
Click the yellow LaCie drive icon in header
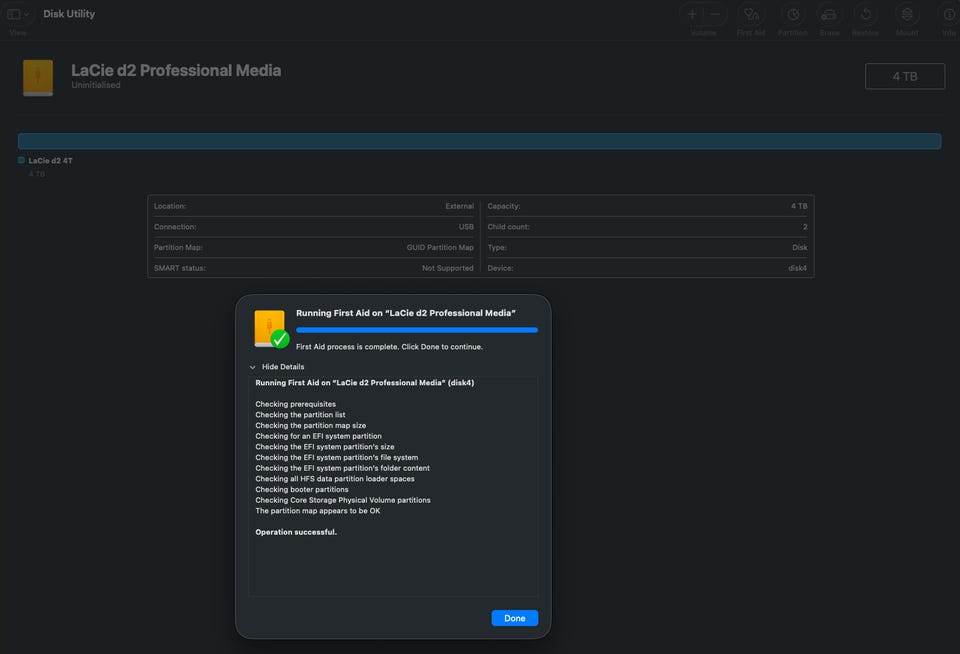coord(38,78)
